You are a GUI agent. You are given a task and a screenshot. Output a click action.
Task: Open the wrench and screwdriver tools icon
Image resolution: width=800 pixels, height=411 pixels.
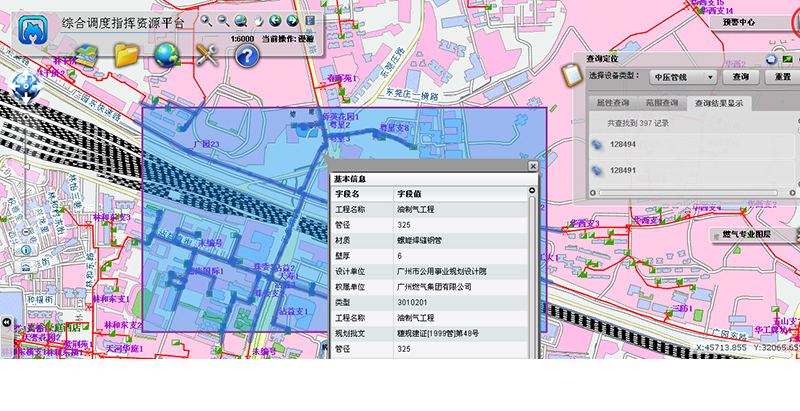(207, 56)
